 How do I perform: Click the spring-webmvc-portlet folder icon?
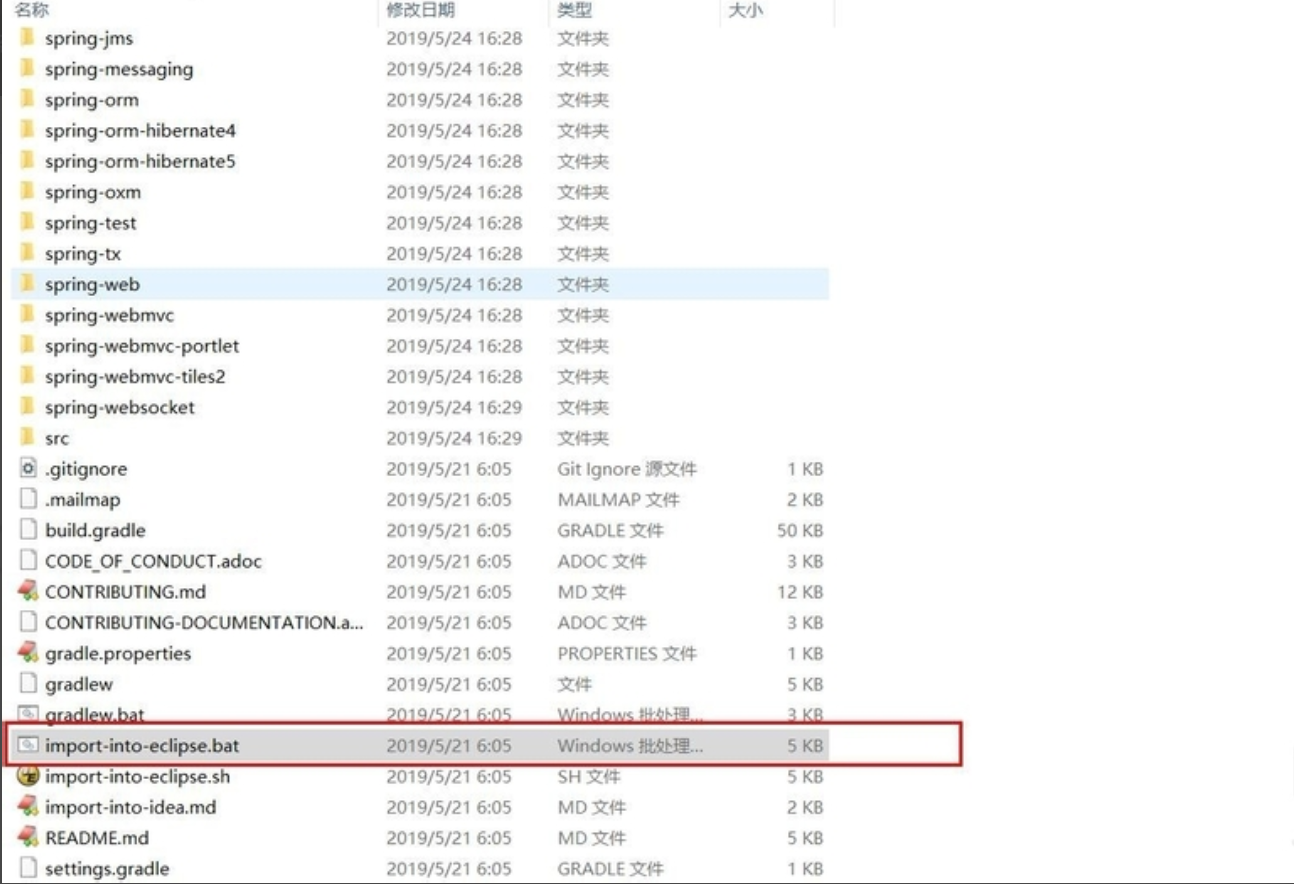click(27, 346)
